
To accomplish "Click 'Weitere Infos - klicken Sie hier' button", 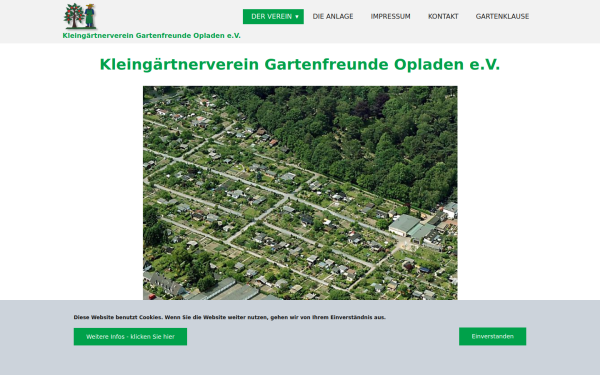I will pyautogui.click(x=130, y=337).
